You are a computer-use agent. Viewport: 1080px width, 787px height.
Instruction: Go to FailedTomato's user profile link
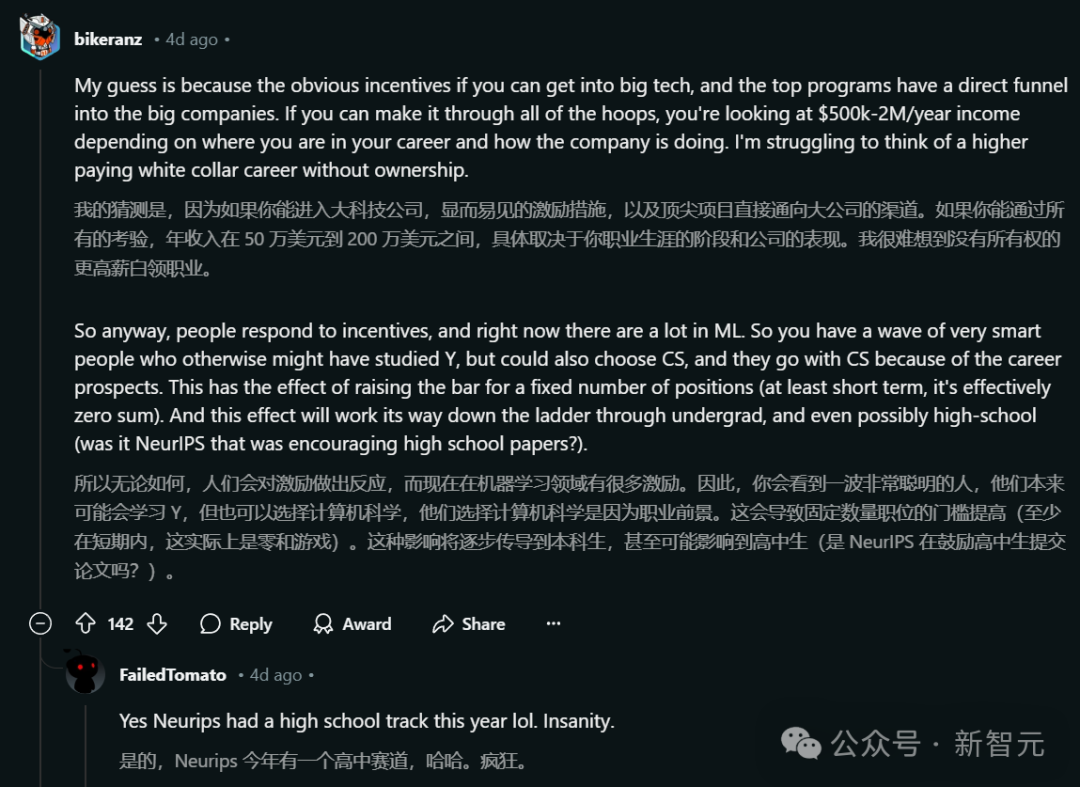(x=173, y=675)
